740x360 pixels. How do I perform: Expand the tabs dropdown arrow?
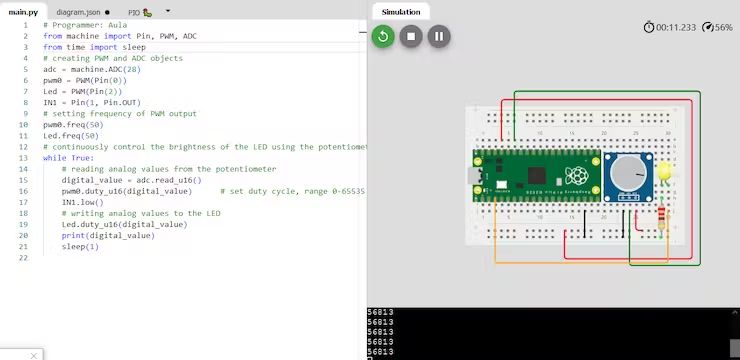tap(168, 11)
